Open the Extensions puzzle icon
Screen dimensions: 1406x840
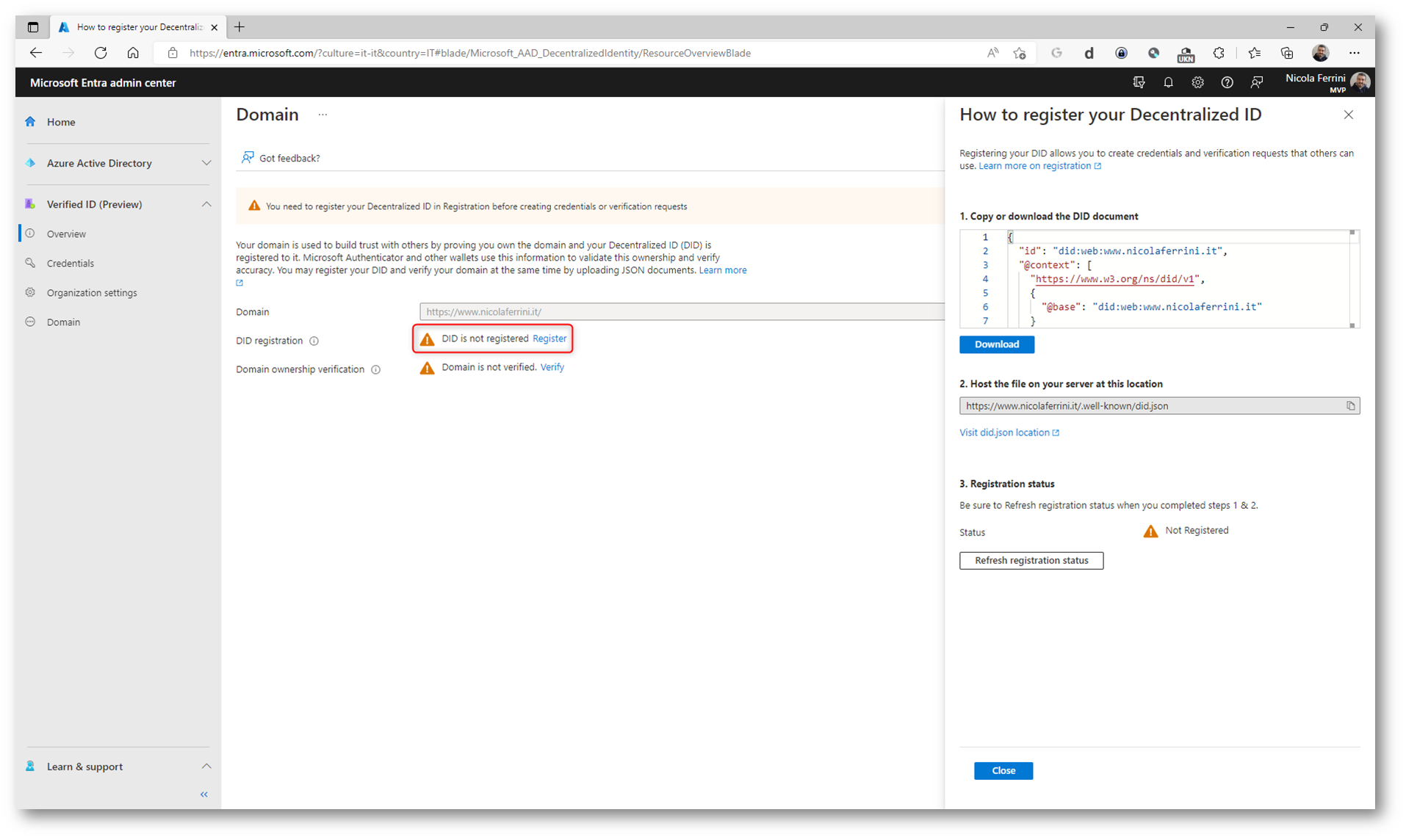point(1219,53)
